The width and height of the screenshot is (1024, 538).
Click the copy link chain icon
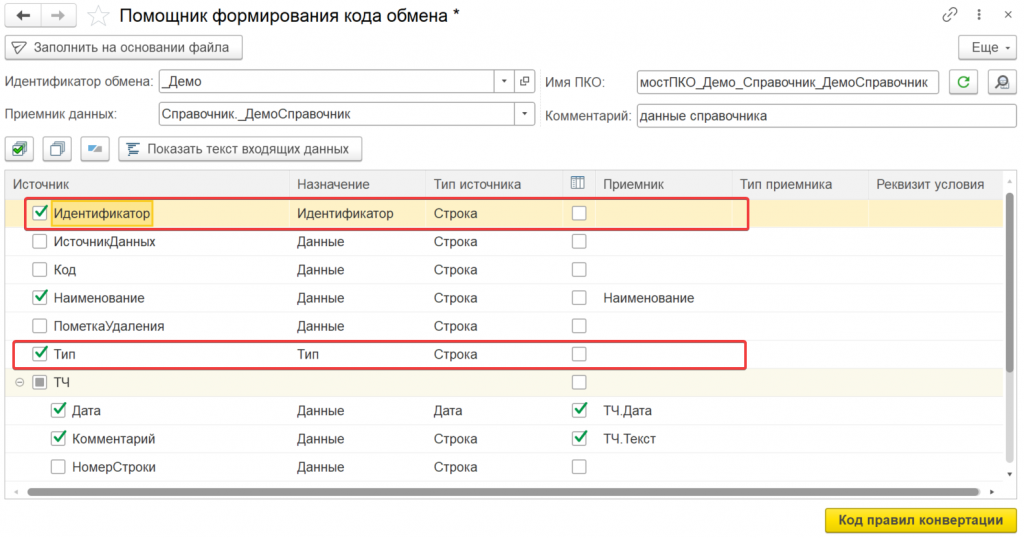(950, 16)
